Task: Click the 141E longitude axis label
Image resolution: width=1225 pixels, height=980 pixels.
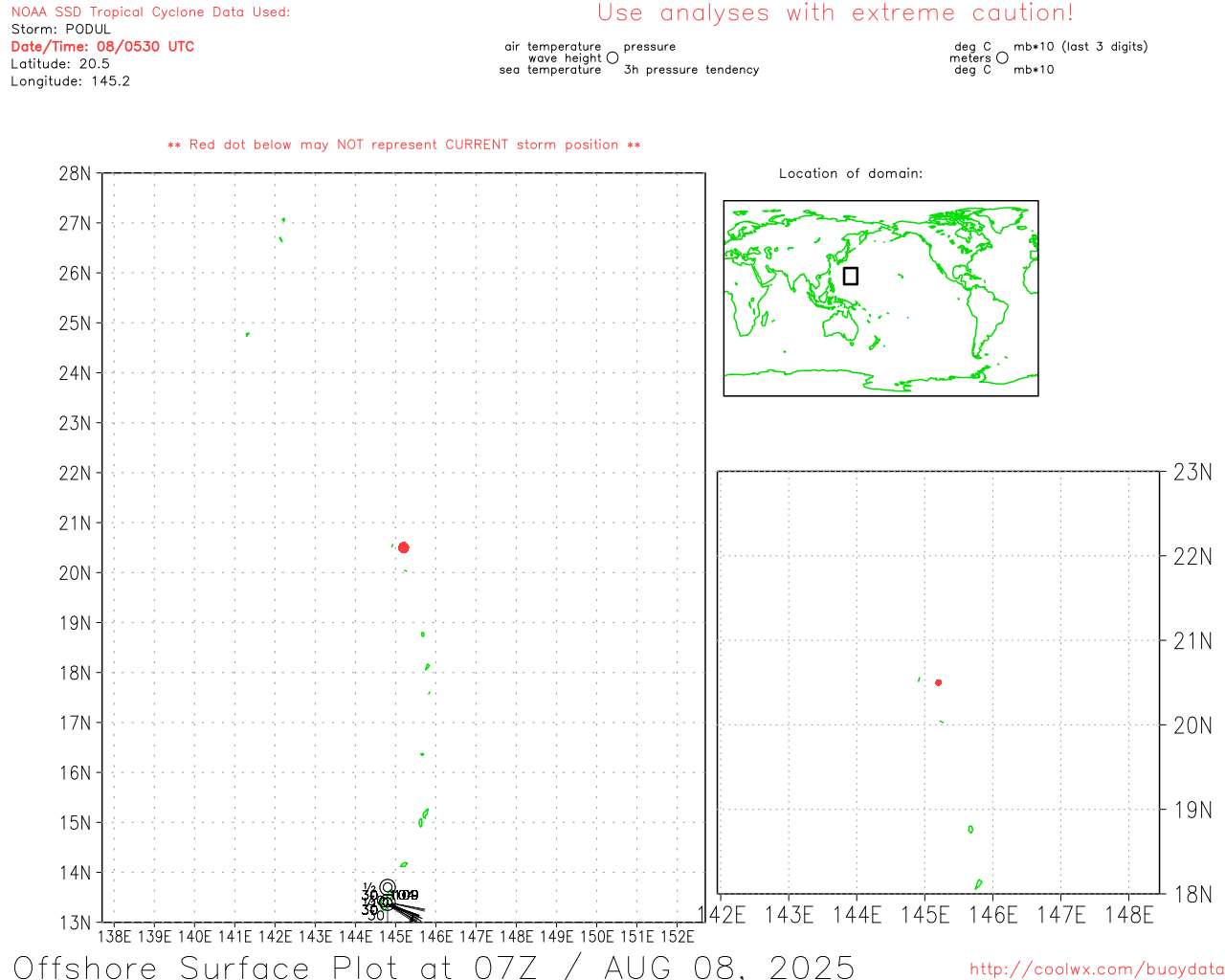Action: pos(234,936)
